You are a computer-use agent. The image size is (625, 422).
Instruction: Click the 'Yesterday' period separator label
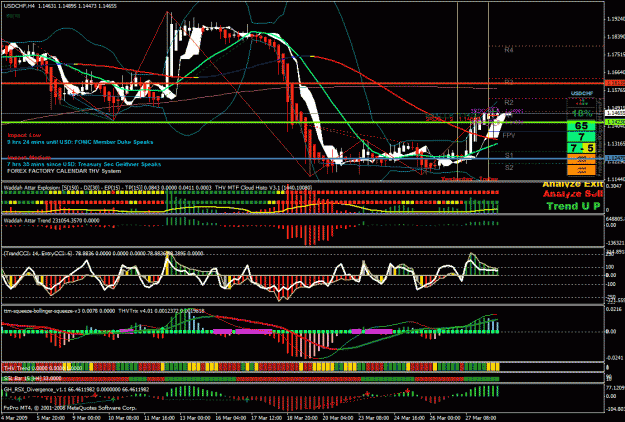457,179
